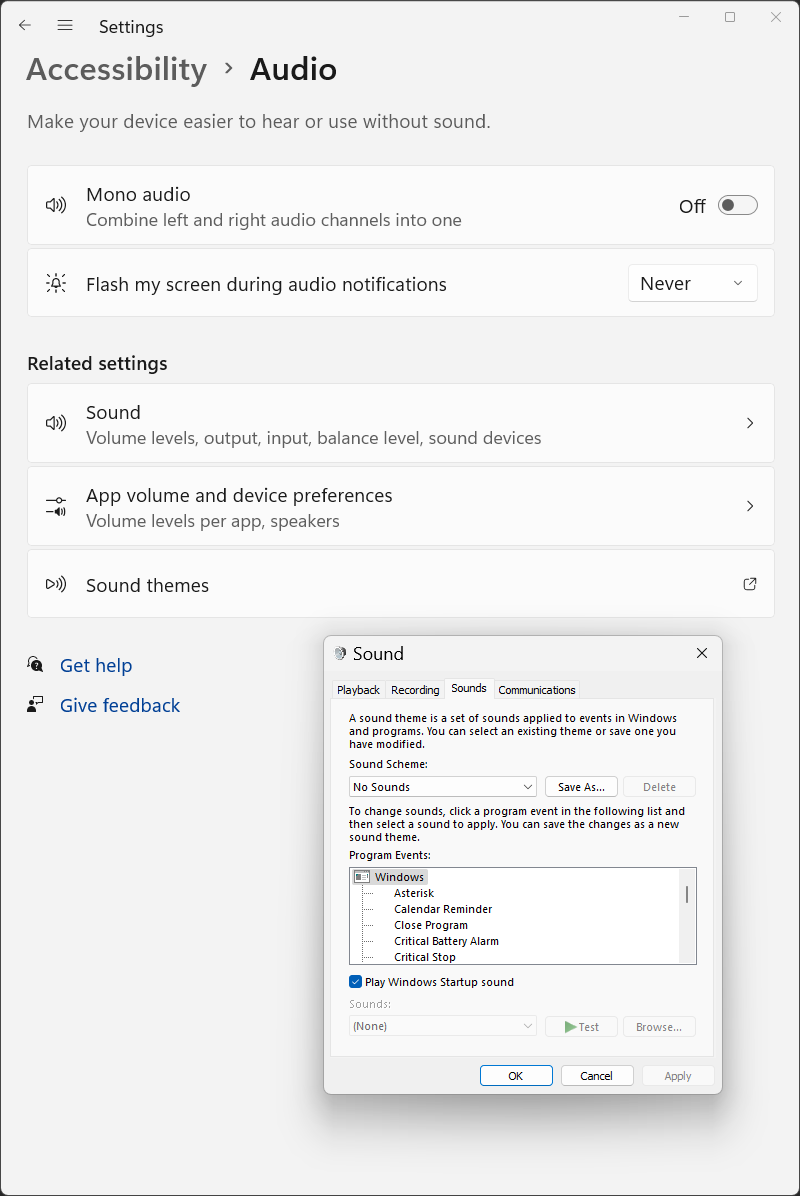The width and height of the screenshot is (800, 1196).
Task: Click the Get help icon
Action: click(x=36, y=665)
